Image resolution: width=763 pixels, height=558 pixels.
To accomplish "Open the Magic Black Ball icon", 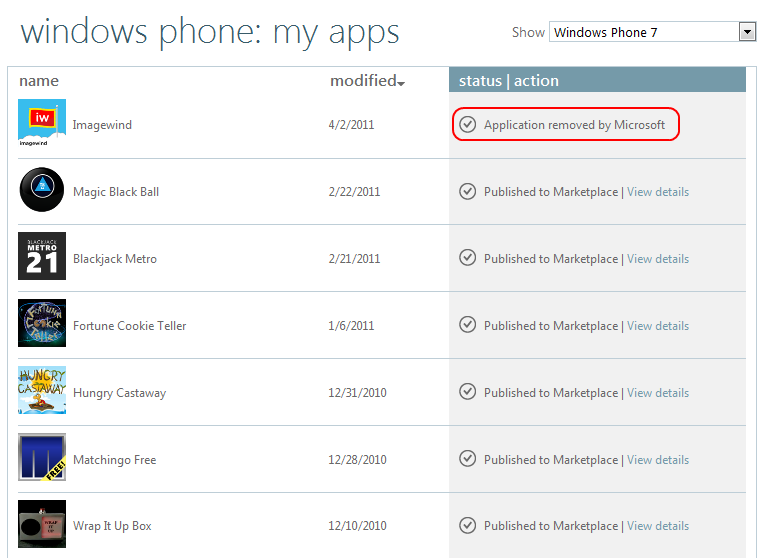I will tap(42, 189).
